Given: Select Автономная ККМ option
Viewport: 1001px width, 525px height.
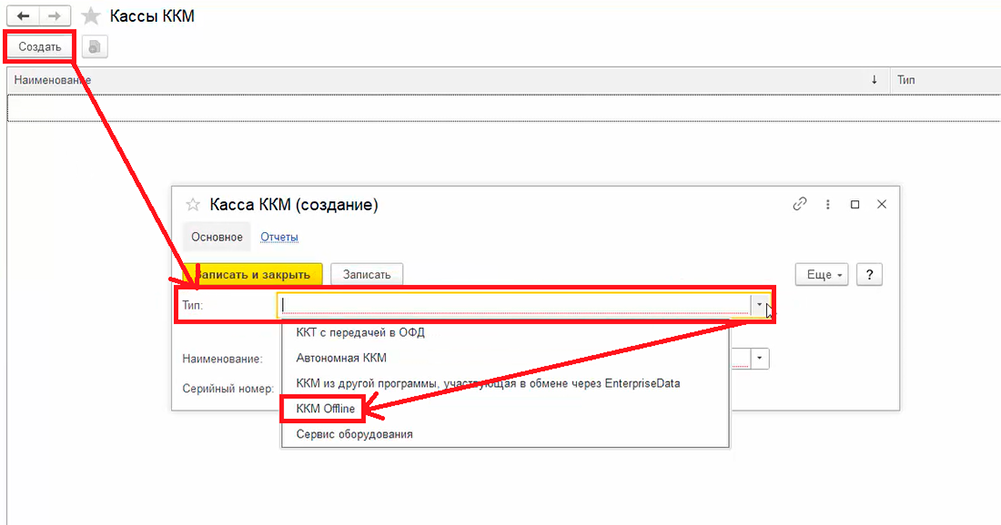Looking at the screenshot, I should pyautogui.click(x=341, y=357).
